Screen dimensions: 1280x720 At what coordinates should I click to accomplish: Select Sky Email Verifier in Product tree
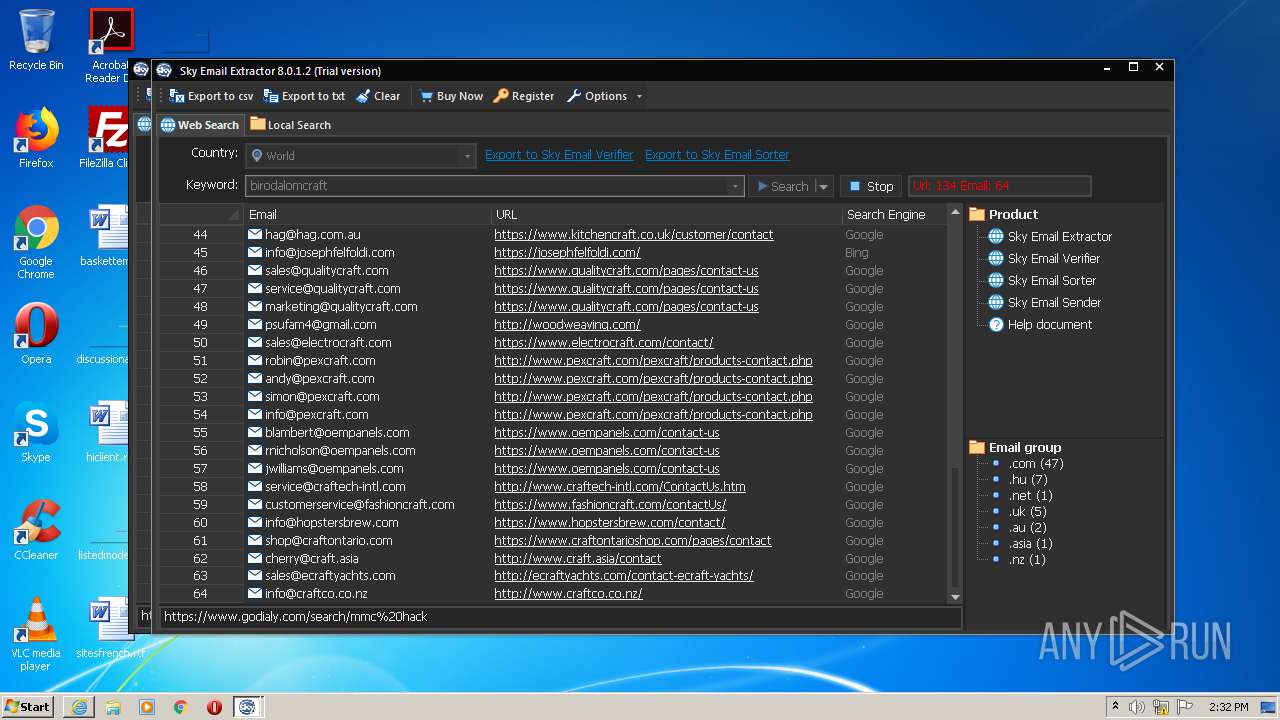1053,259
